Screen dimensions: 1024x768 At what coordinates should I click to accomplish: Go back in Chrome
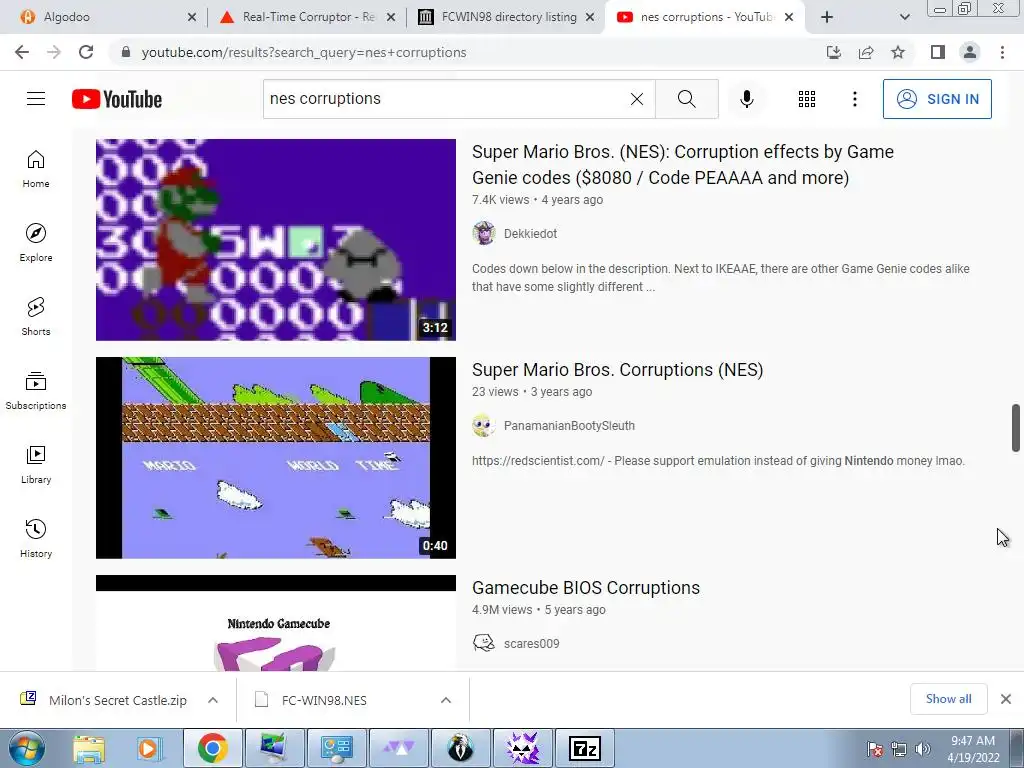pos(22,52)
